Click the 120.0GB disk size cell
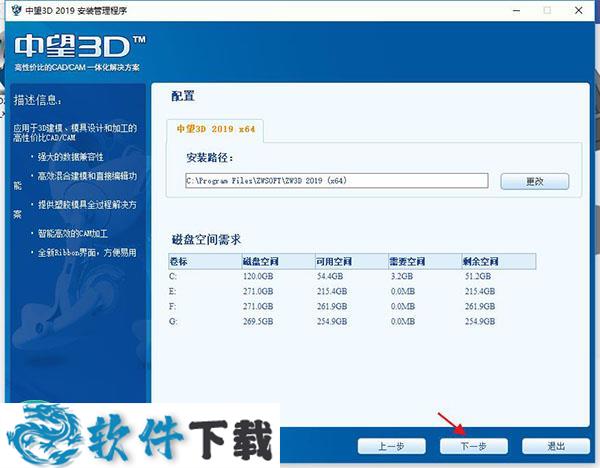This screenshot has height=468, width=600. (x=258, y=276)
